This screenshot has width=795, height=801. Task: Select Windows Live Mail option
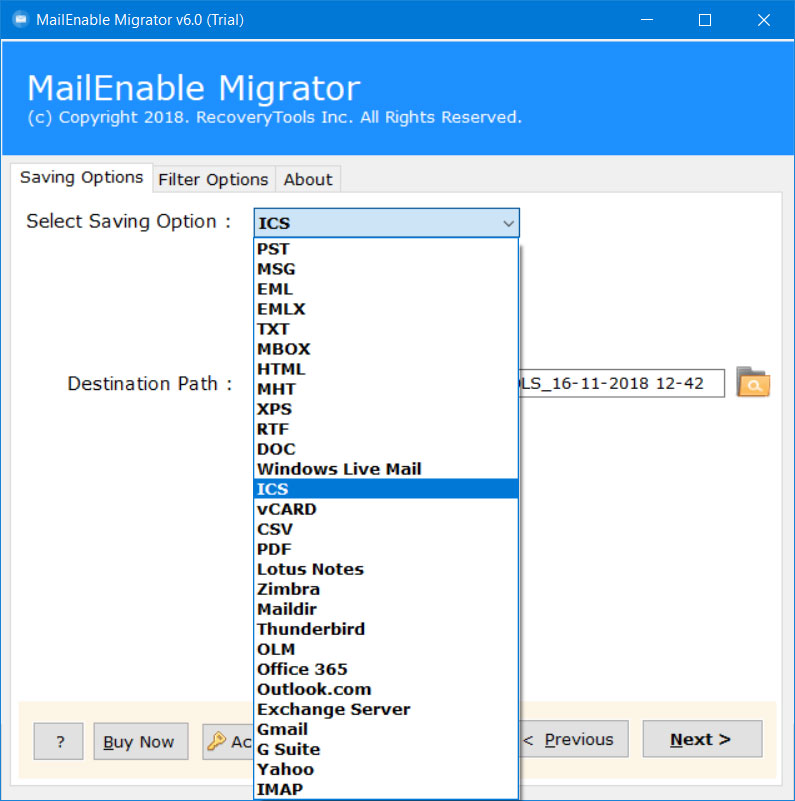pyautogui.click(x=386, y=469)
